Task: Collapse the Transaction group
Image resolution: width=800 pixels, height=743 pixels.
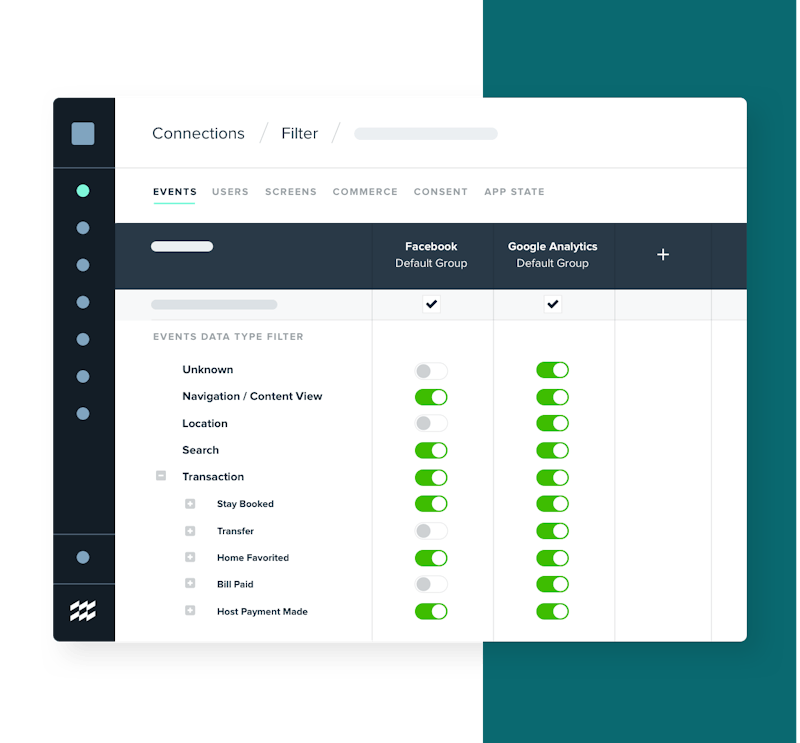Action: click(x=161, y=476)
